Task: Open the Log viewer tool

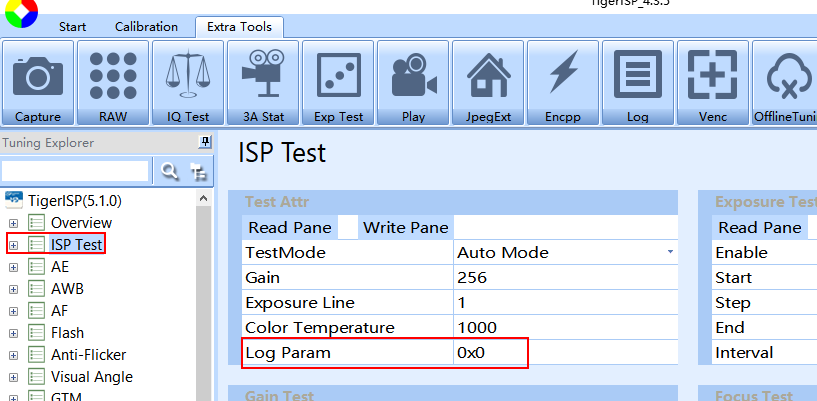Action: tap(637, 83)
